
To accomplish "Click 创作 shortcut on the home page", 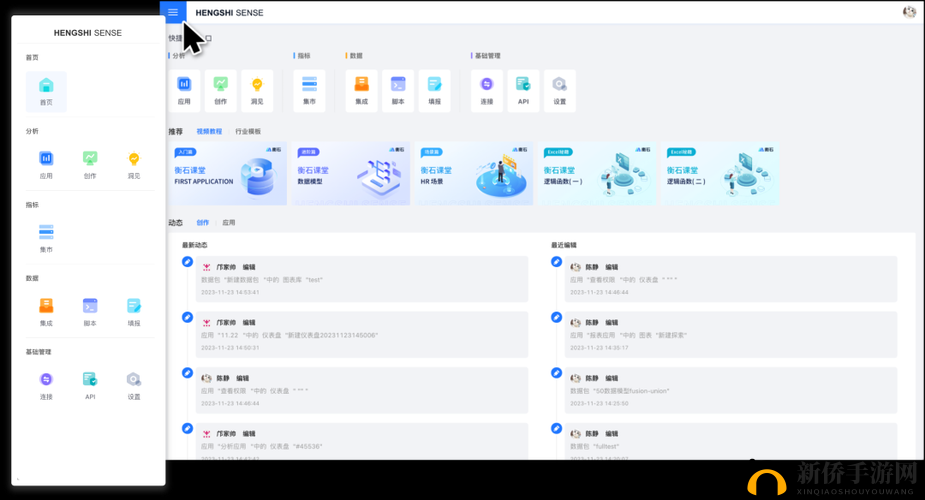I will click(221, 91).
